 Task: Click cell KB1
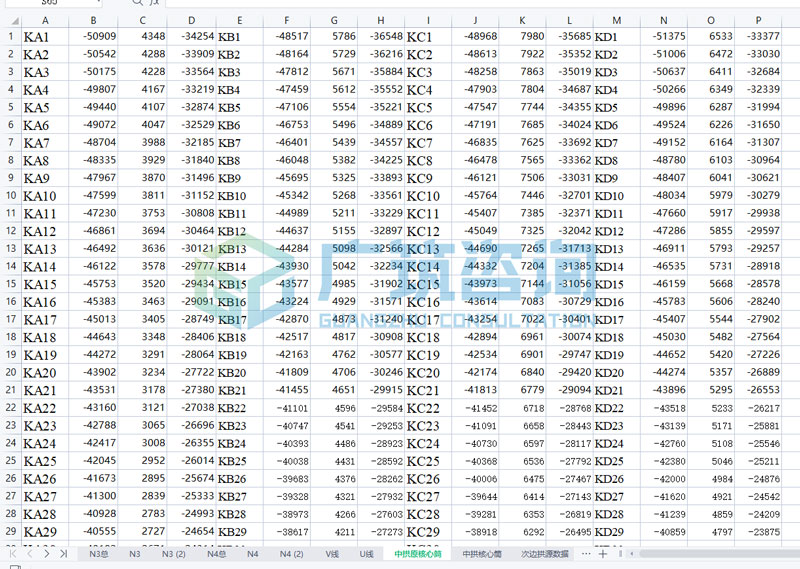tap(239, 37)
